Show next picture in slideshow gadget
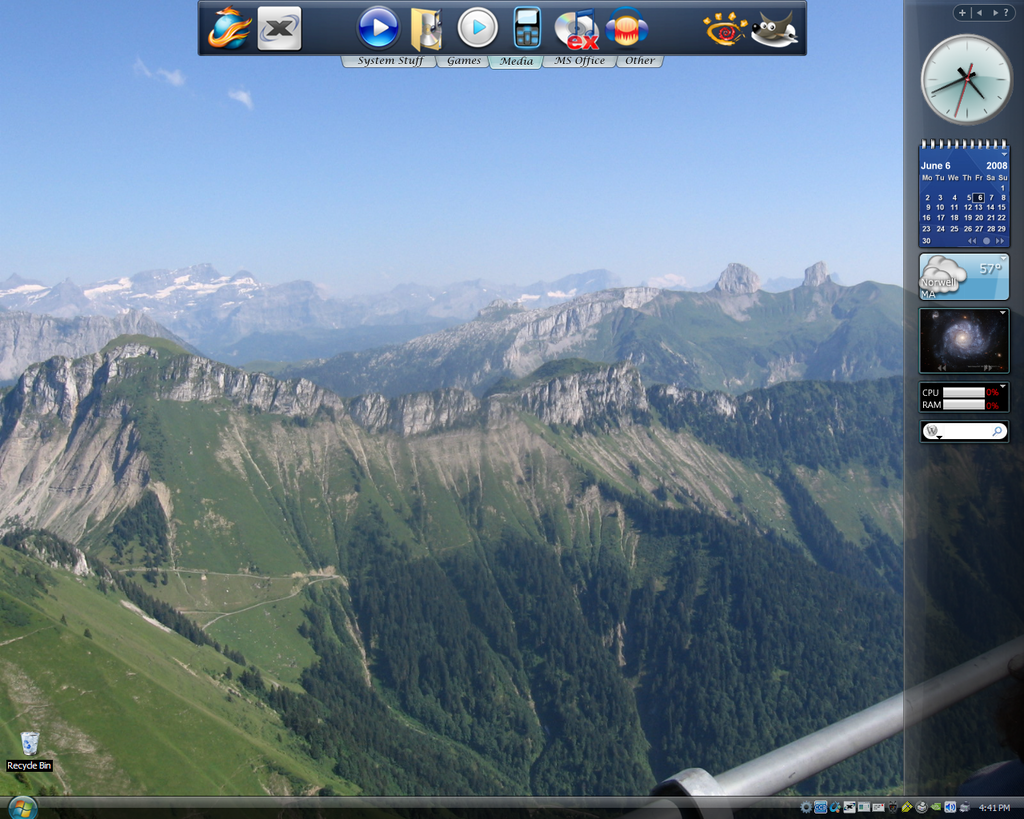1024x819 pixels. pyautogui.click(x=987, y=368)
